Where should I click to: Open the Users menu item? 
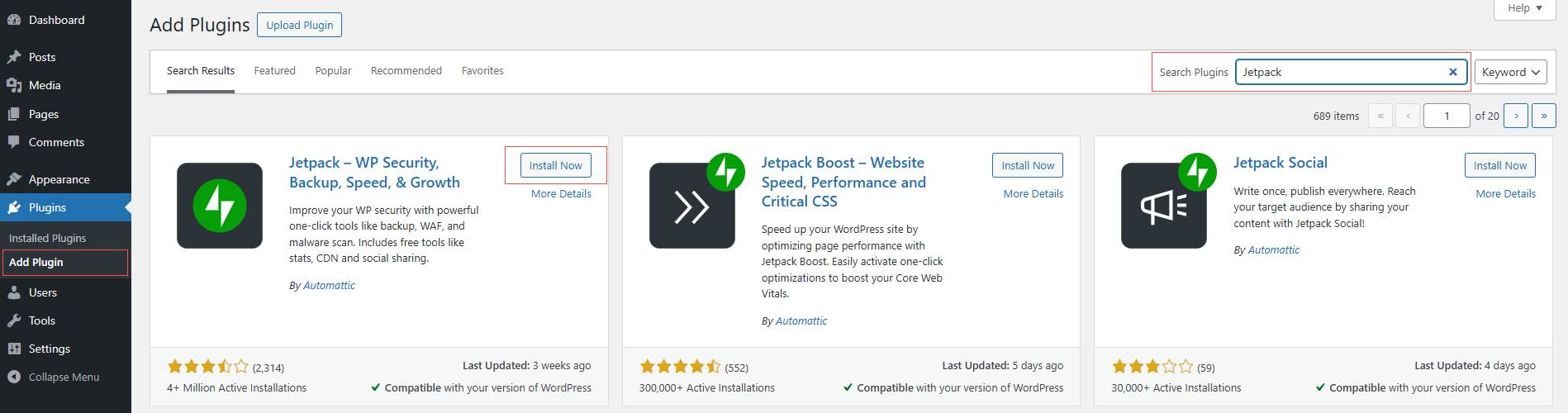point(65,292)
